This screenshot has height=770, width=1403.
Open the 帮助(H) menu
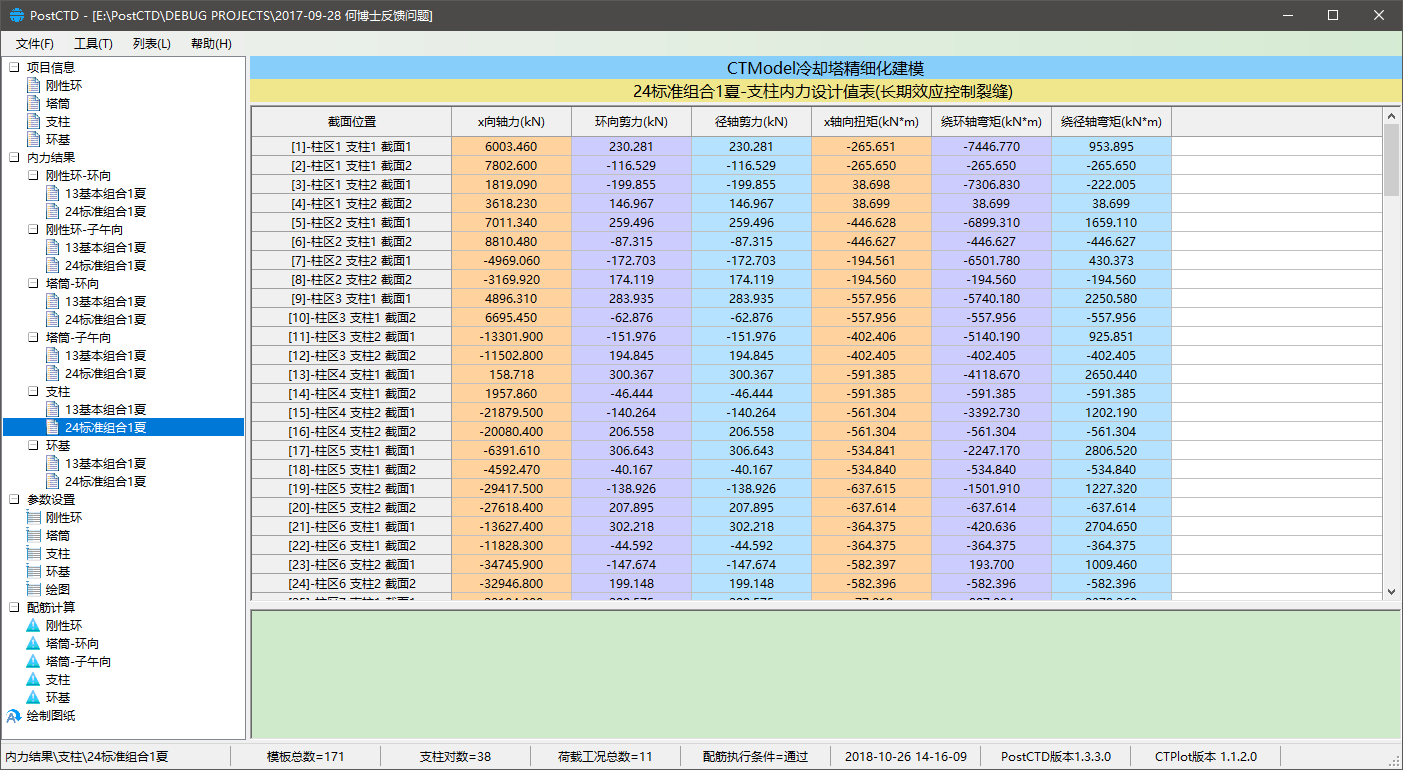pos(211,44)
